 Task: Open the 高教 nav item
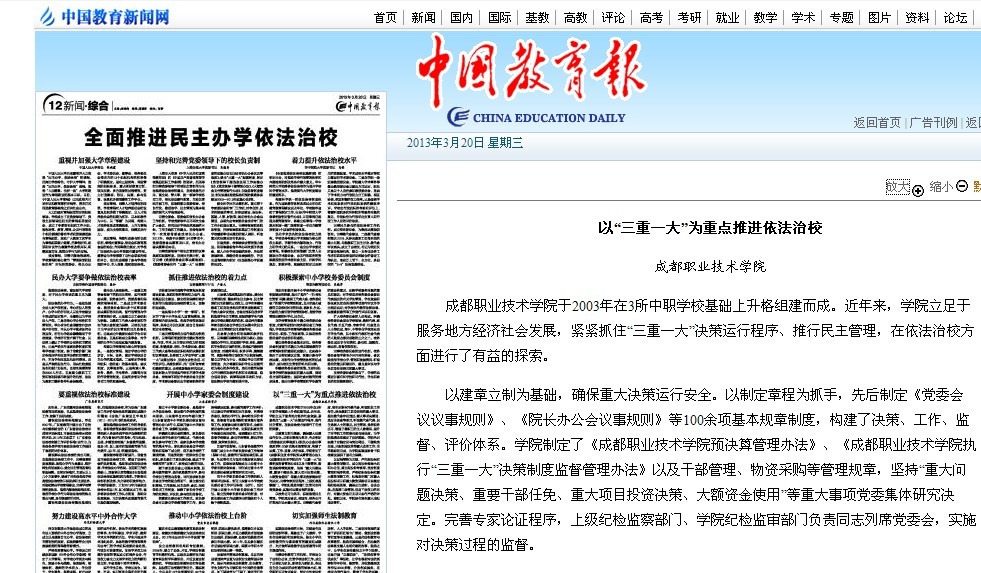pyautogui.click(x=576, y=18)
